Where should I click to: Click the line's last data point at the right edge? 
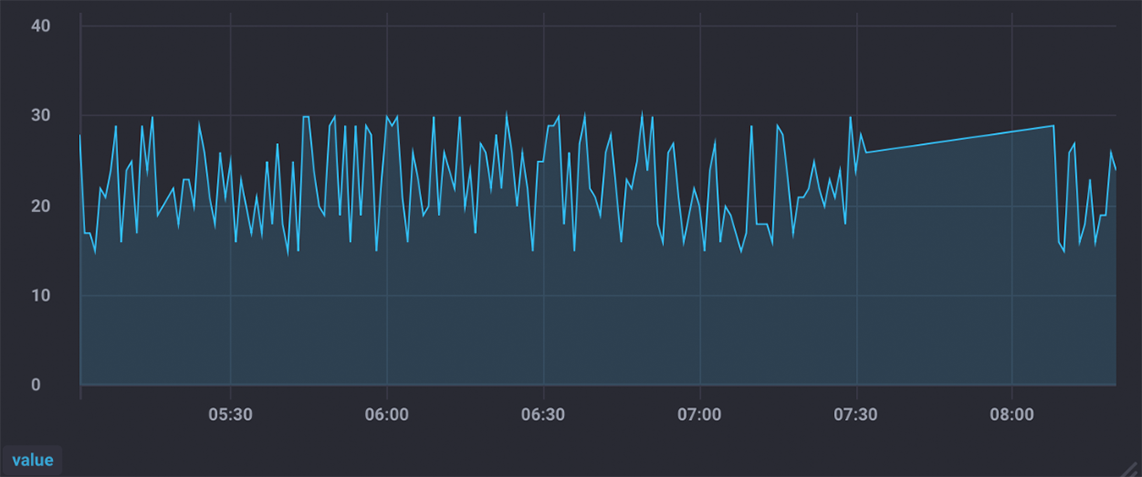pyautogui.click(x=1115, y=169)
